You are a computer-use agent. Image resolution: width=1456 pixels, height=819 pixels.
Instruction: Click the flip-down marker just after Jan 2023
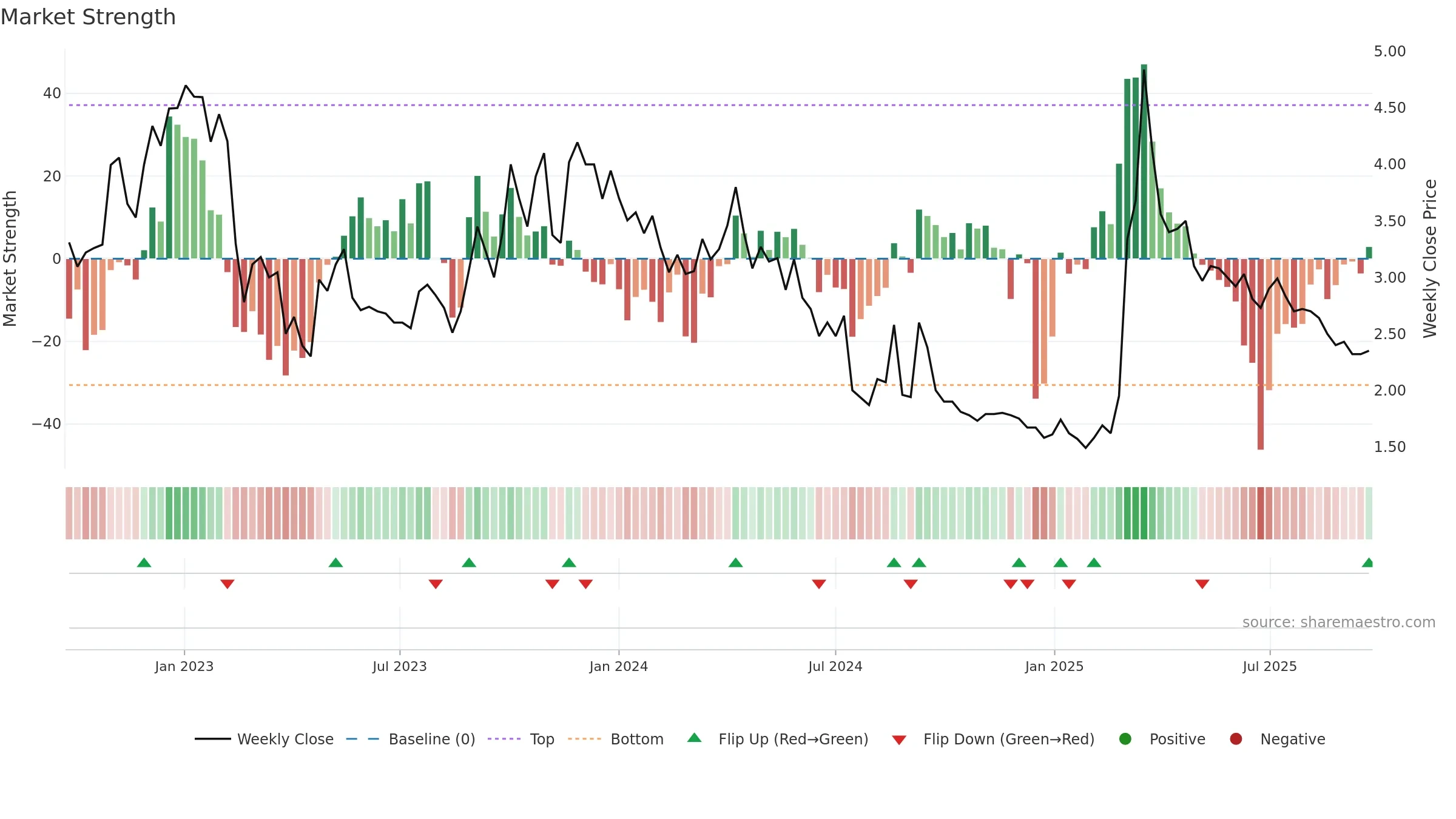point(227,584)
